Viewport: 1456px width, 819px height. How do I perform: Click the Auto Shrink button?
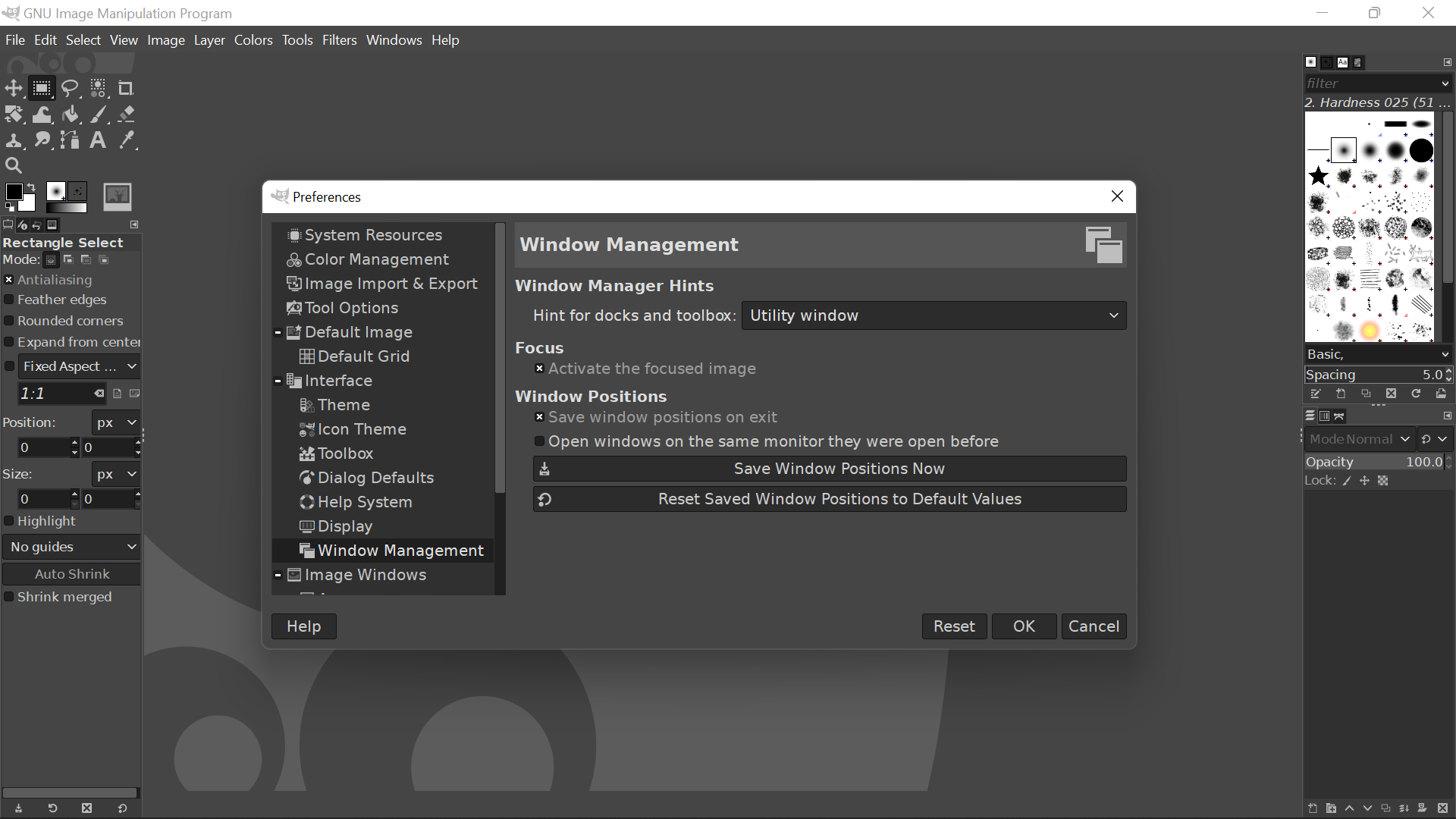[x=72, y=574]
